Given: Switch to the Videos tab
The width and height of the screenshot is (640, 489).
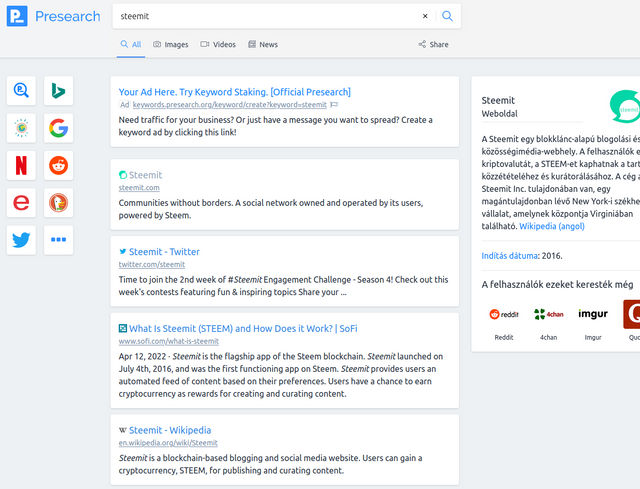Looking at the screenshot, I should point(218,44).
